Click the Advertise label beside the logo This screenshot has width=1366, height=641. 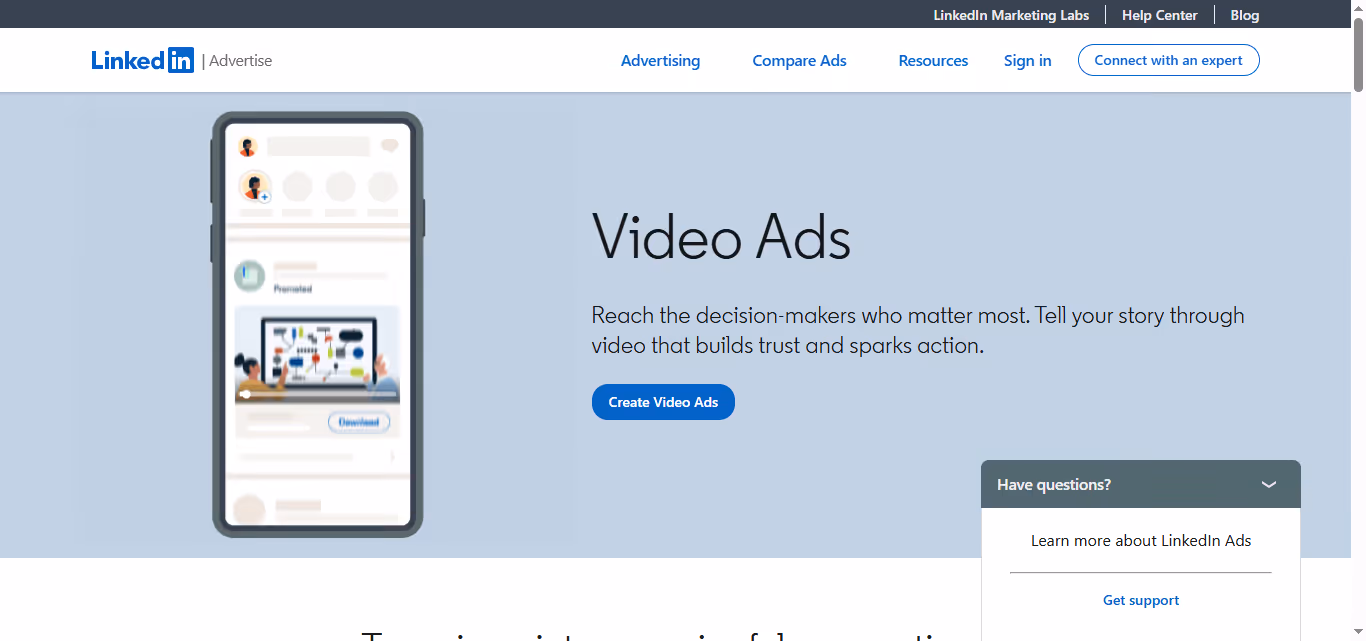point(240,61)
